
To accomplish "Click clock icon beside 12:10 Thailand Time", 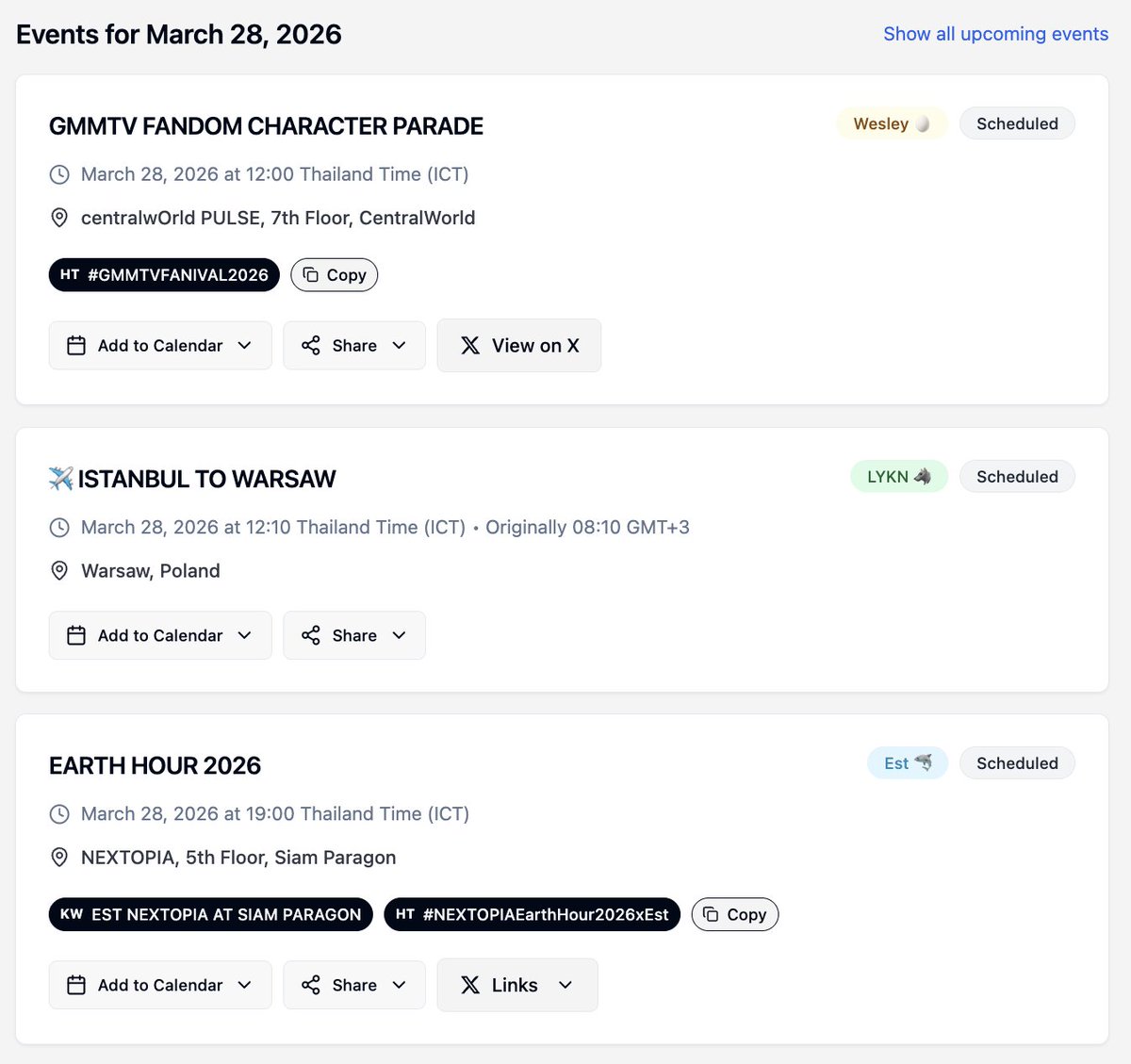I will click(x=59, y=528).
